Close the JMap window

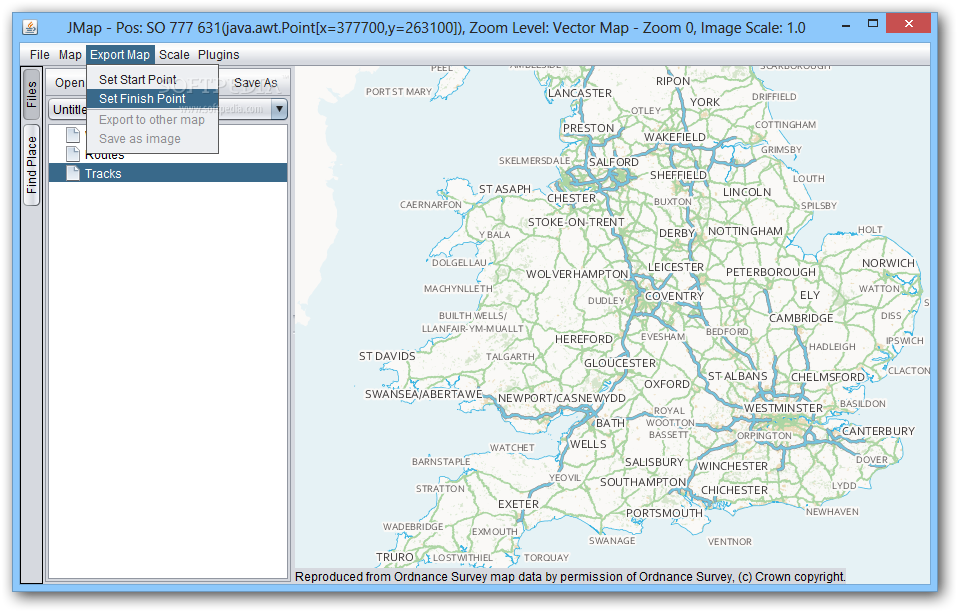(909, 24)
